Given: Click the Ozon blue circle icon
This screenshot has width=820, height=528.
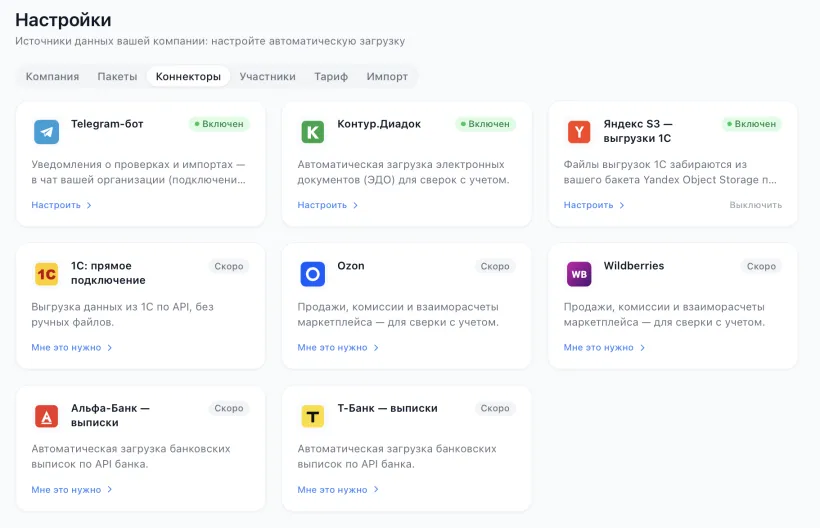Looking at the screenshot, I should (x=312, y=274).
